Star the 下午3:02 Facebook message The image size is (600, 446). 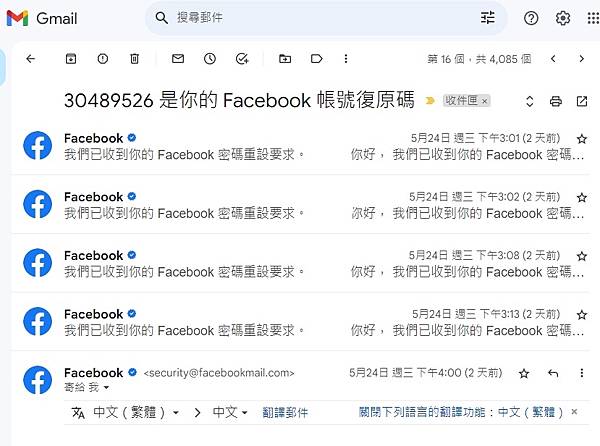582,197
